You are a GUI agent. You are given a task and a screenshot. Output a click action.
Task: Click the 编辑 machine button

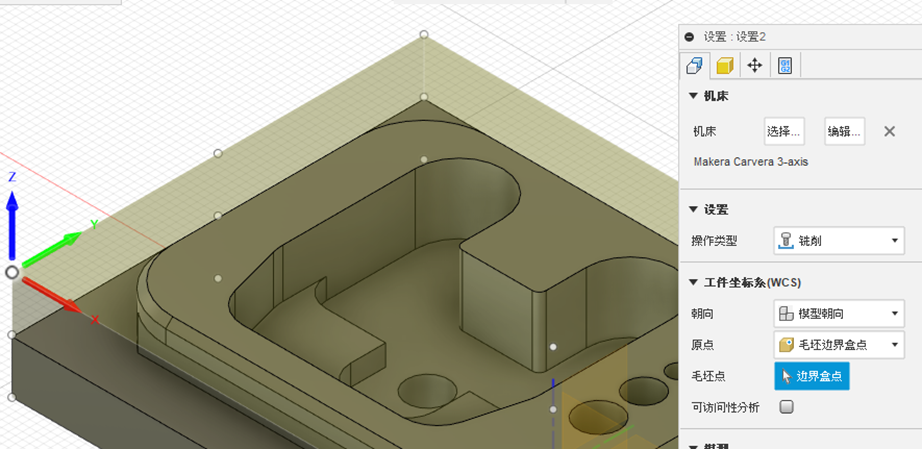[844, 131]
